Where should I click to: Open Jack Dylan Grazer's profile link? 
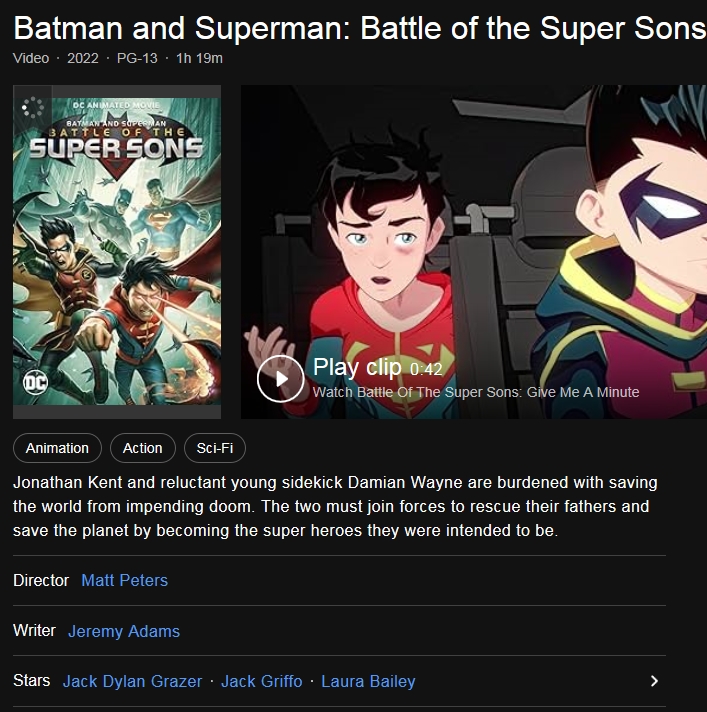[x=132, y=681]
